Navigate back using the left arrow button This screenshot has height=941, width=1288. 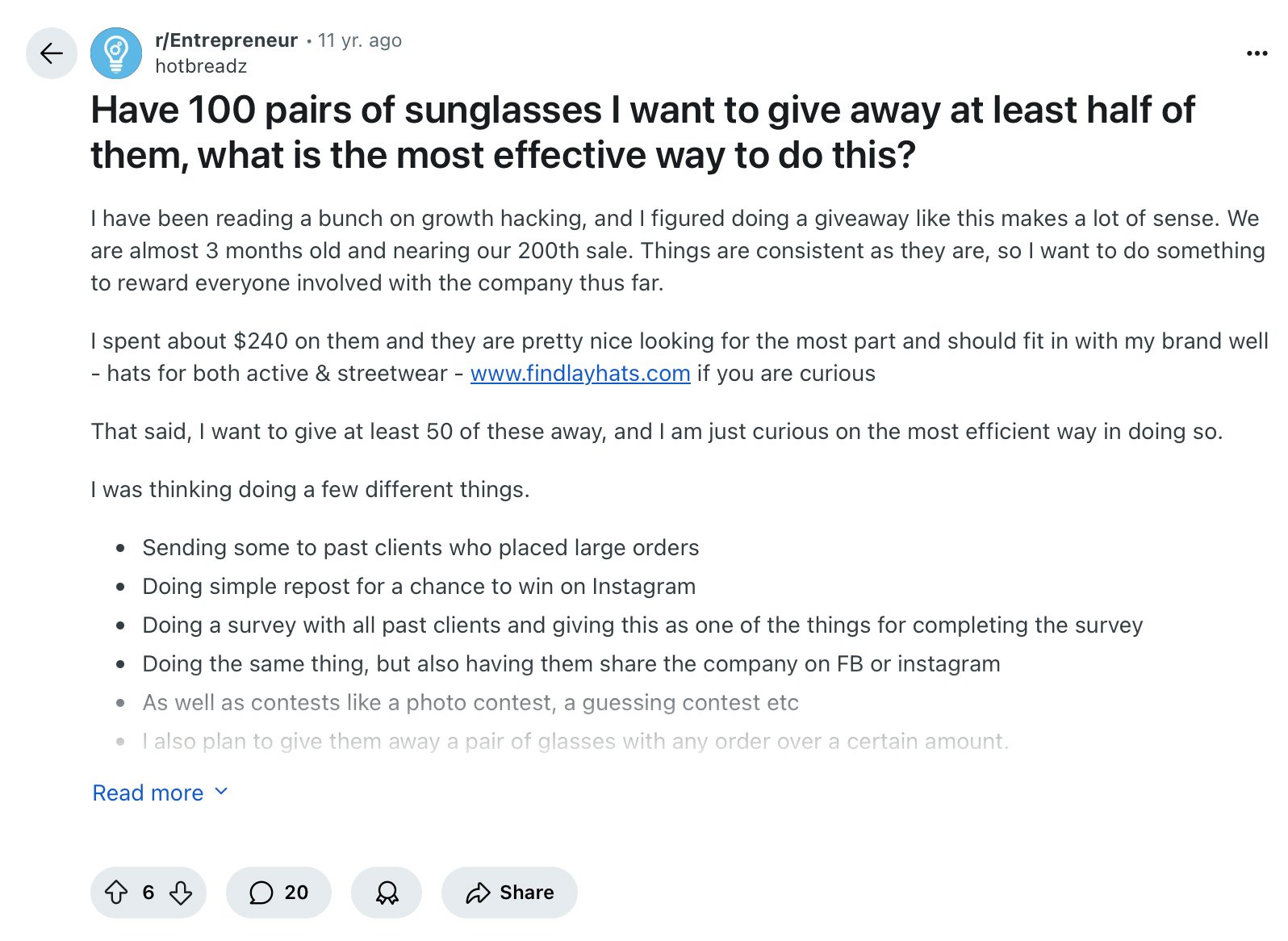pos(51,53)
